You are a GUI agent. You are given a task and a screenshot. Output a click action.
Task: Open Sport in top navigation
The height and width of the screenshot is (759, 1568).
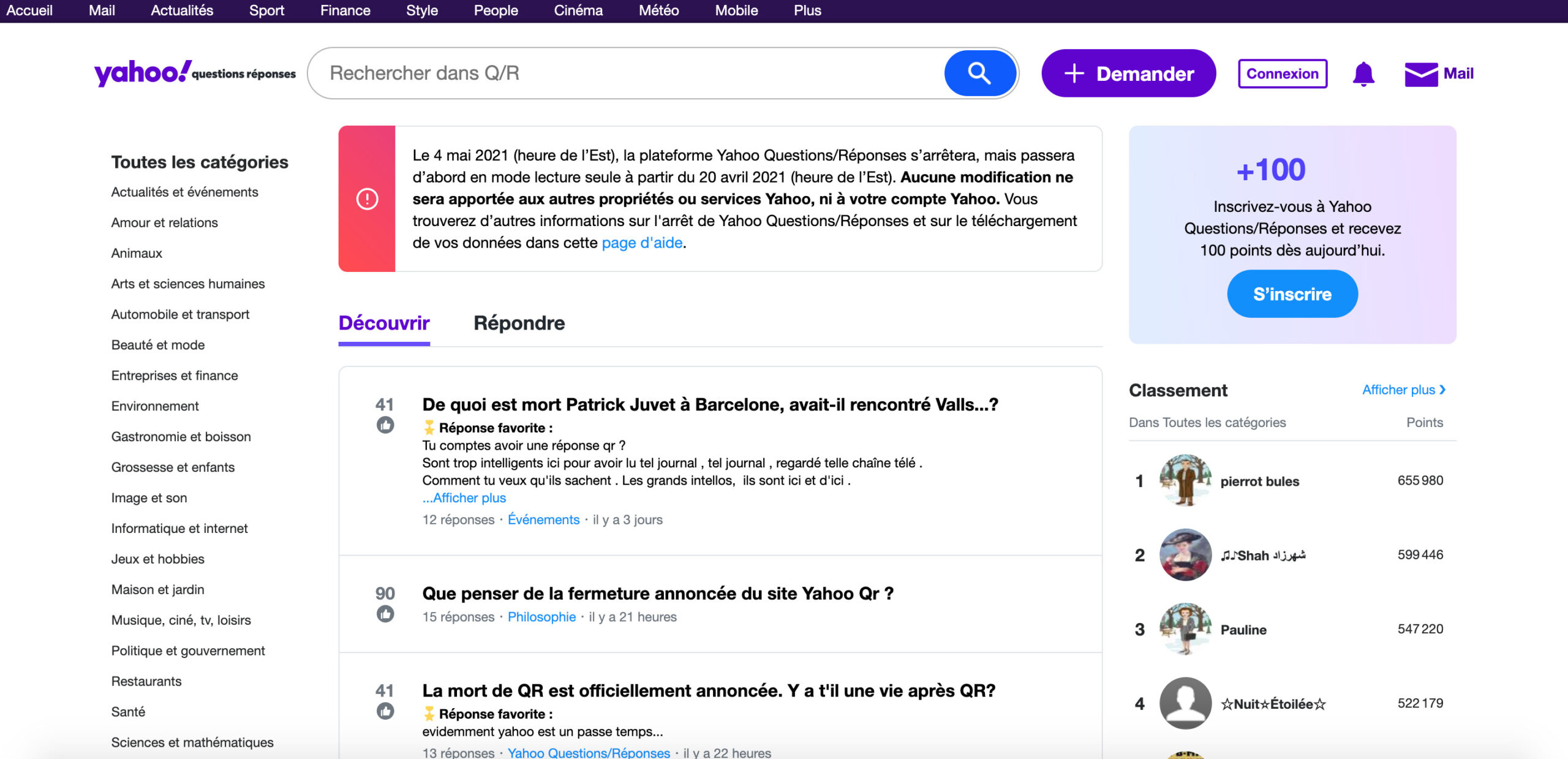coord(266,10)
